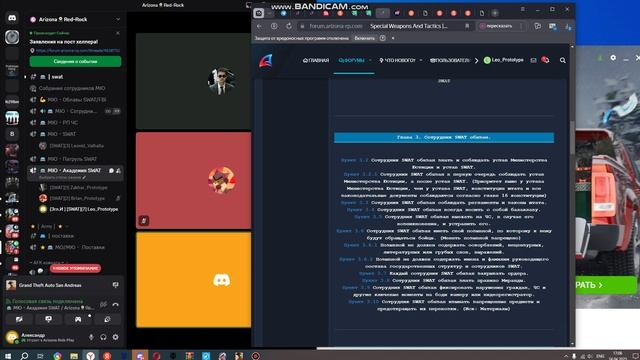Show more forum nav items with chevron
Image resolution: width=640 pixels, height=360 pixels.
click(x=476, y=60)
